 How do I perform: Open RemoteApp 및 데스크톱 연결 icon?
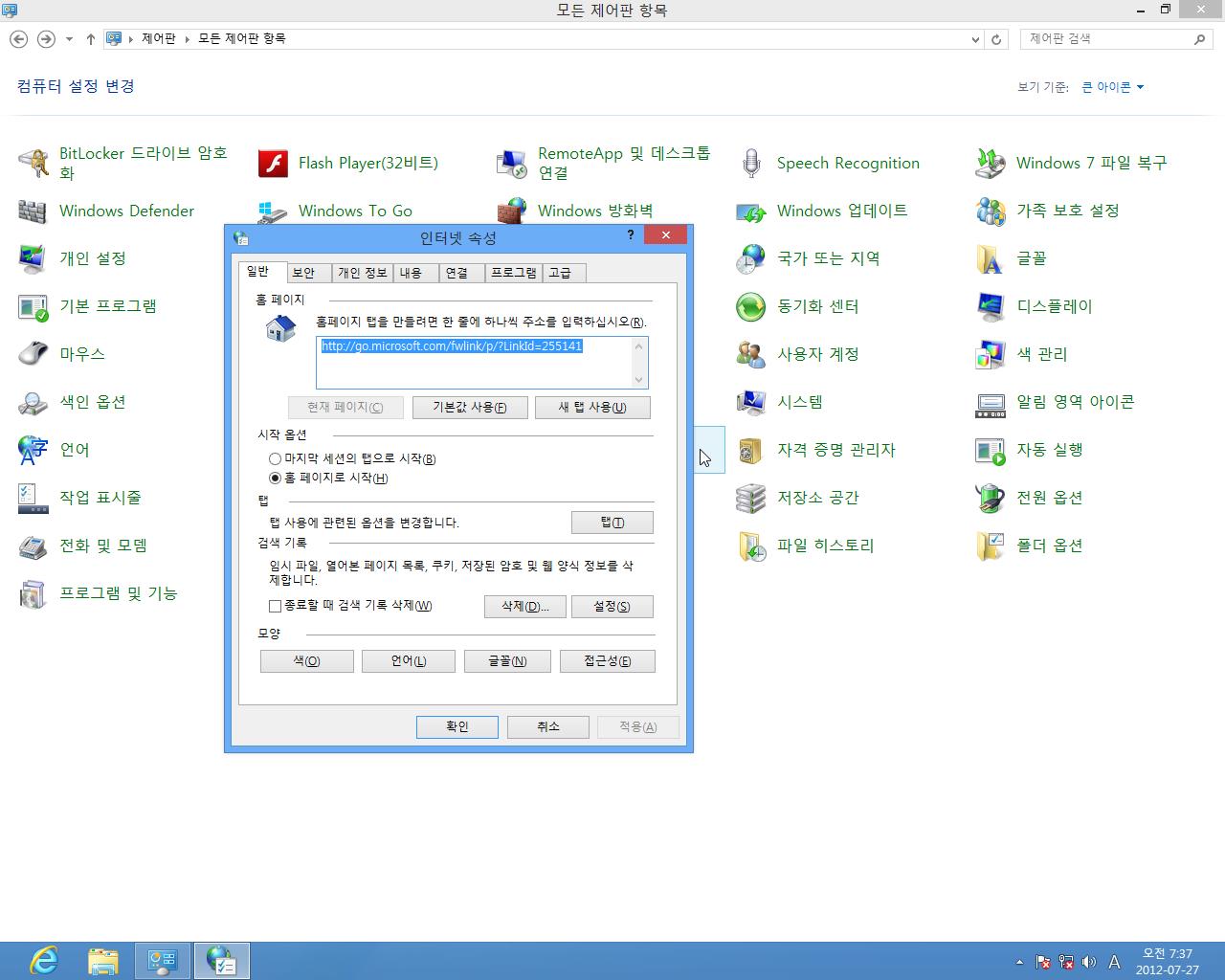(x=512, y=163)
